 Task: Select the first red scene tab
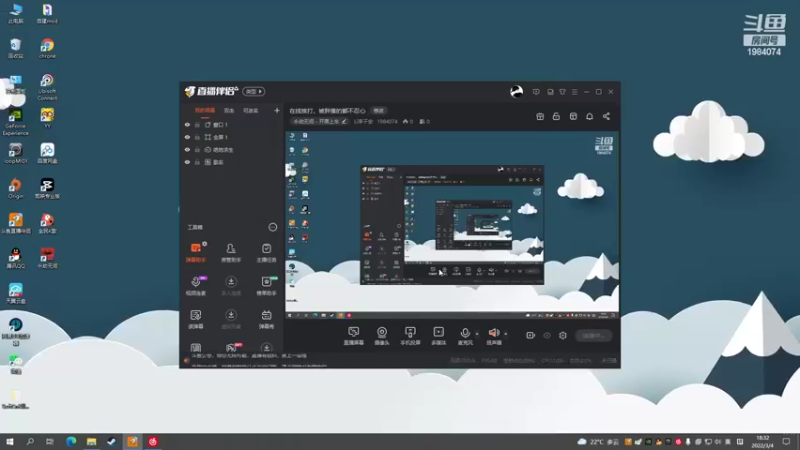click(205, 111)
